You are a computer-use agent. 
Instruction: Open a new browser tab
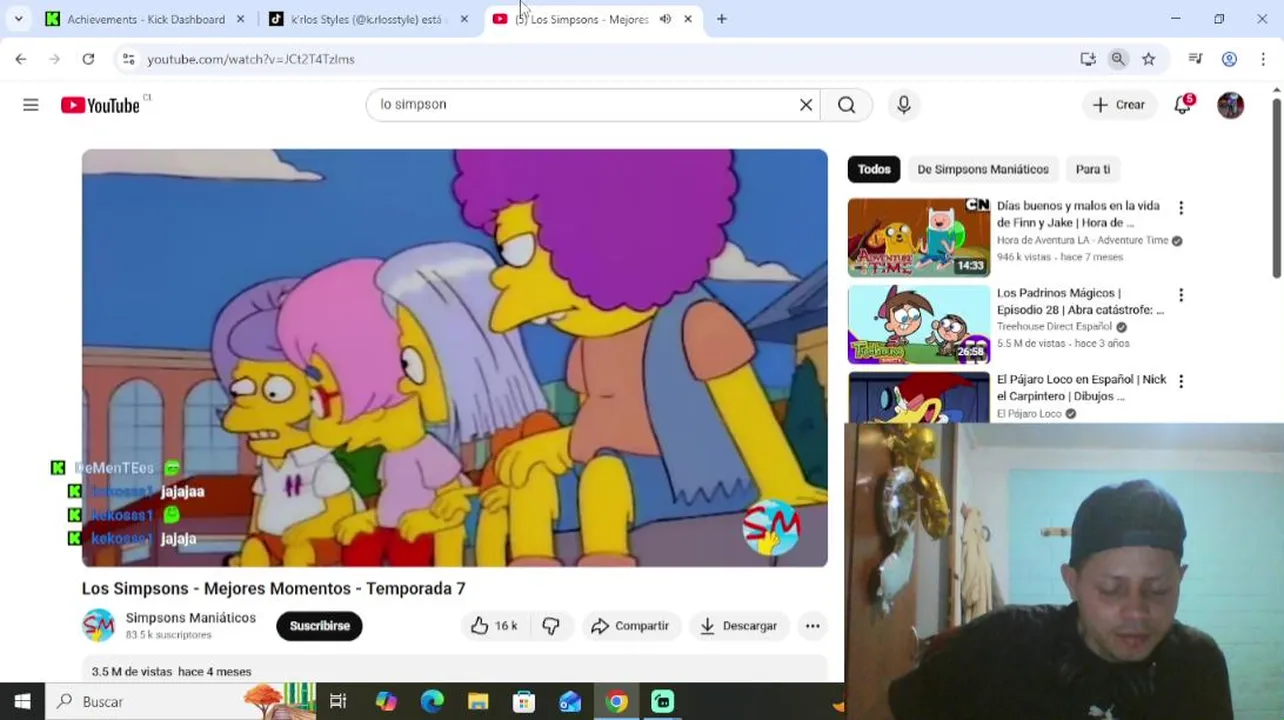point(722,19)
